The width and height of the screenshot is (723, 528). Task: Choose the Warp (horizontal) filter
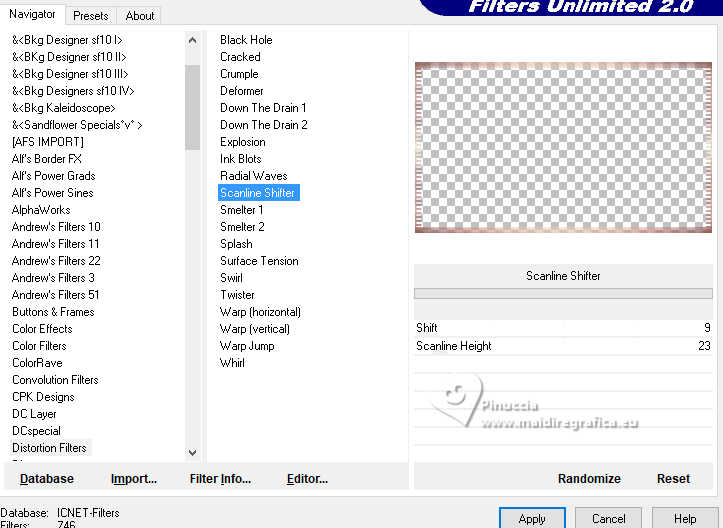pyautogui.click(x=260, y=312)
